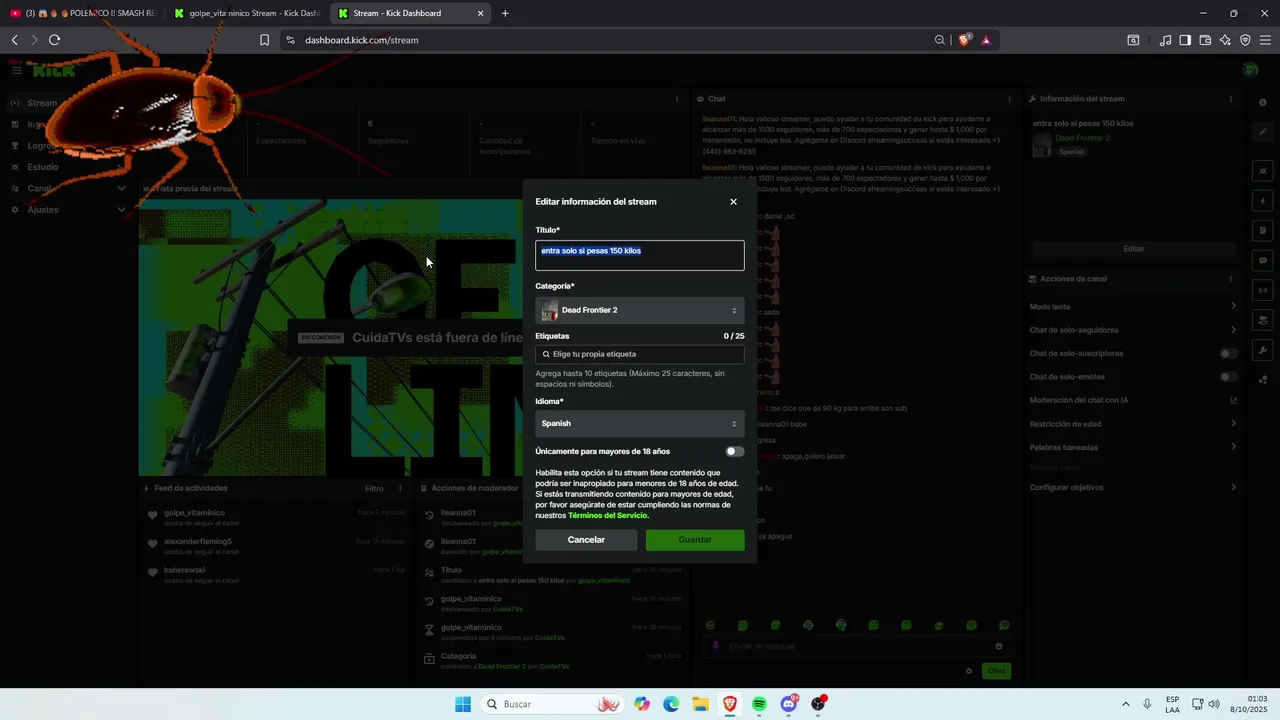Click the Dead Frontier 2 game thumbnail in dialog
The image size is (1280, 720).
[549, 310]
